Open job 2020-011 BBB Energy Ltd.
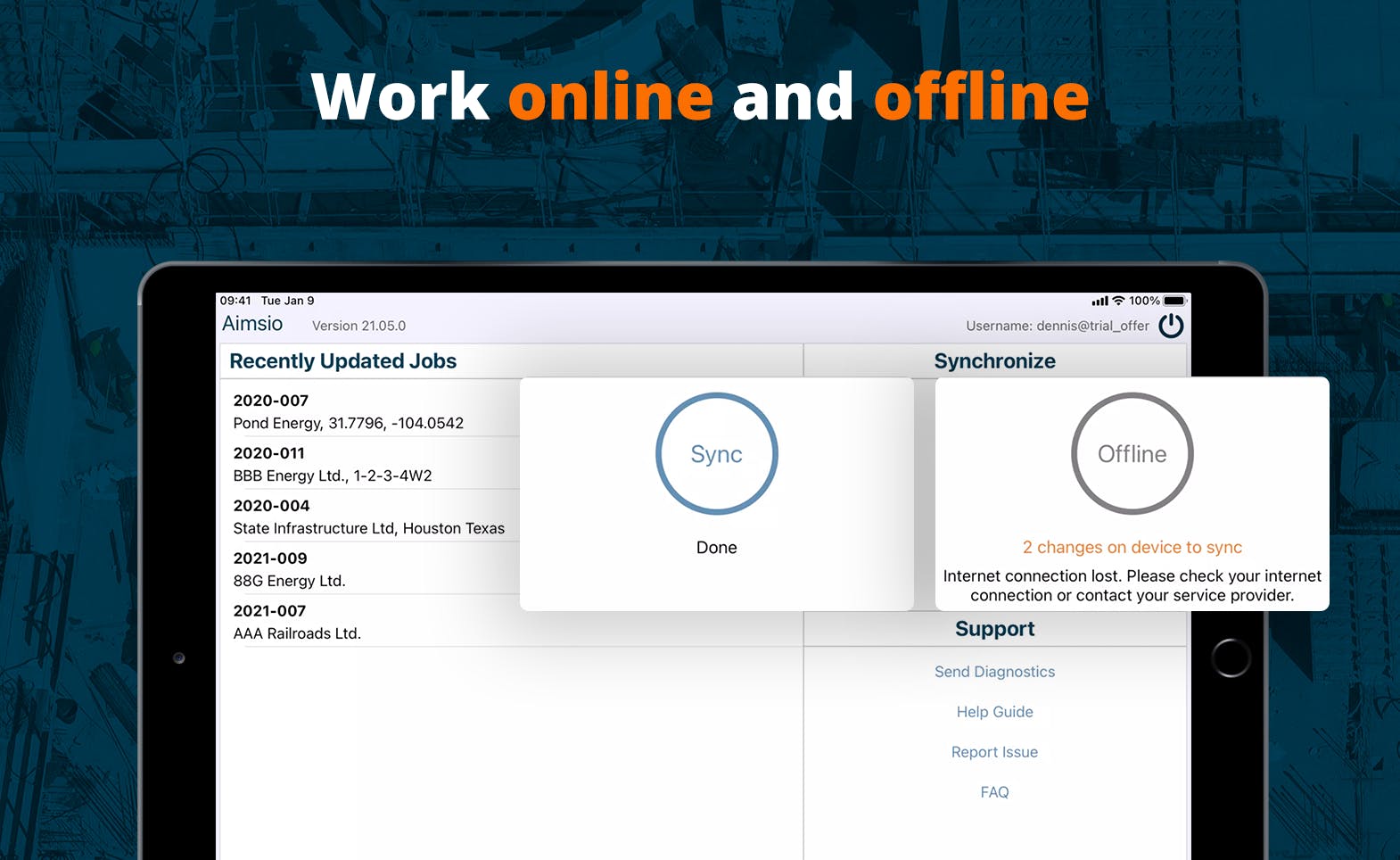The height and width of the screenshot is (860, 1400). click(371, 464)
